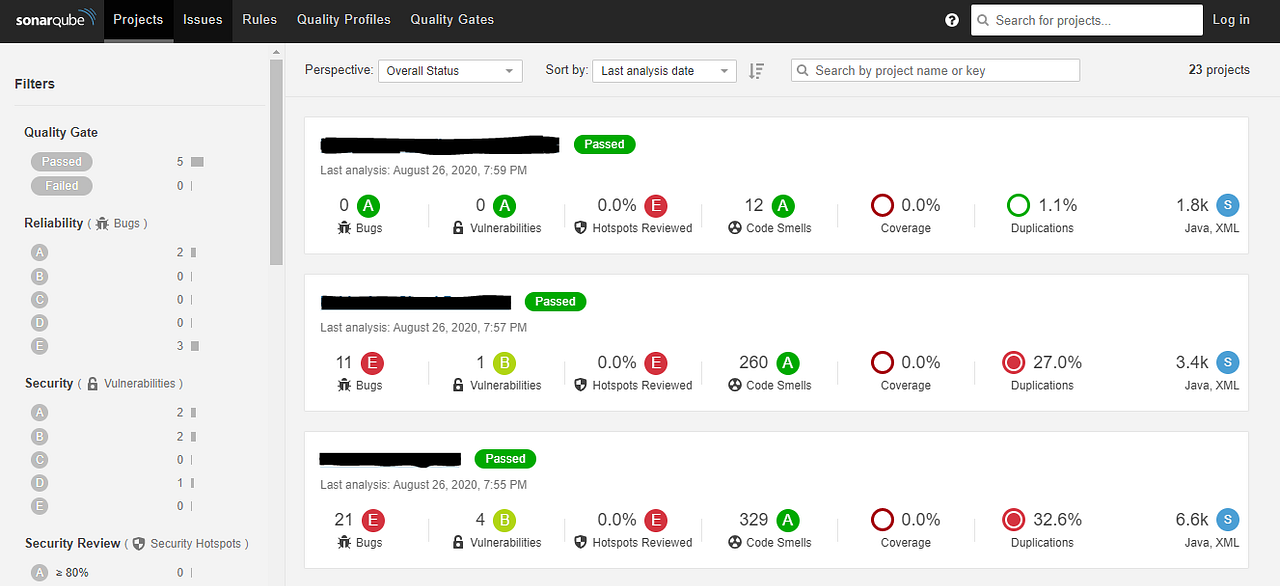1280x586 pixels.
Task: Click the search by project name field
Action: pos(934,69)
